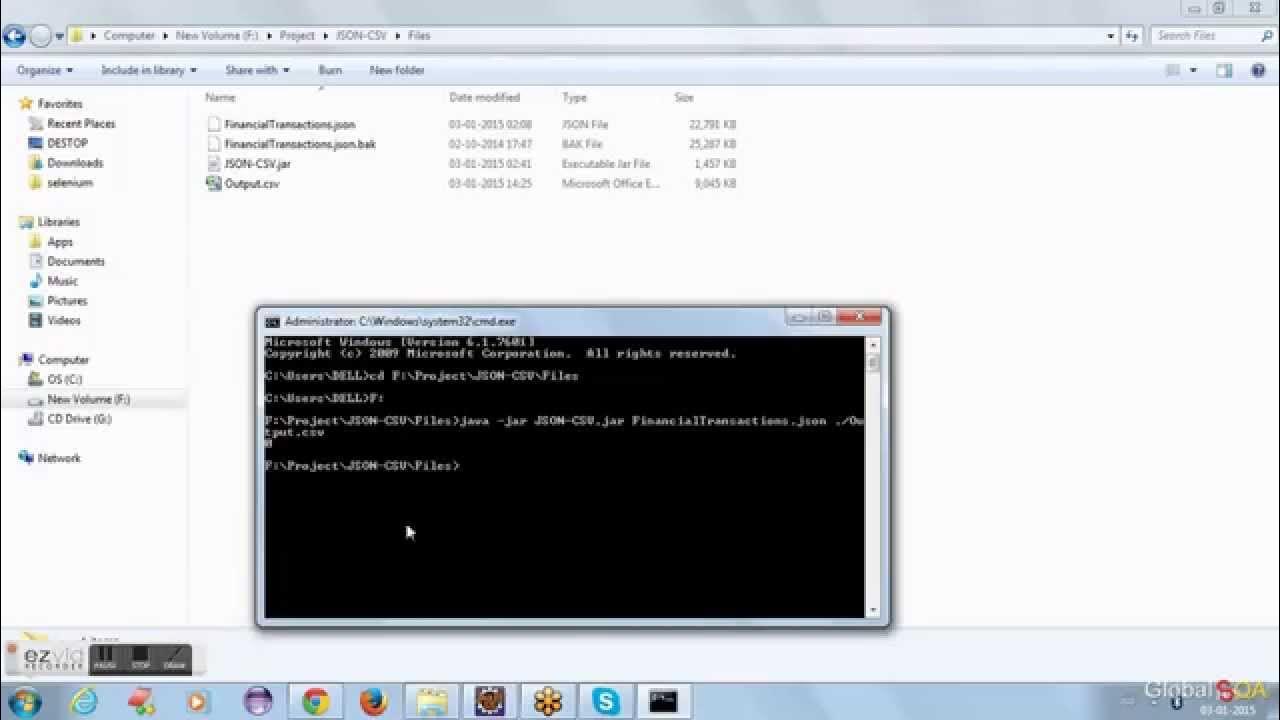The image size is (1280, 720).
Task: Click the New Volume (F:) breadcrumb in the address bar
Action: point(217,35)
